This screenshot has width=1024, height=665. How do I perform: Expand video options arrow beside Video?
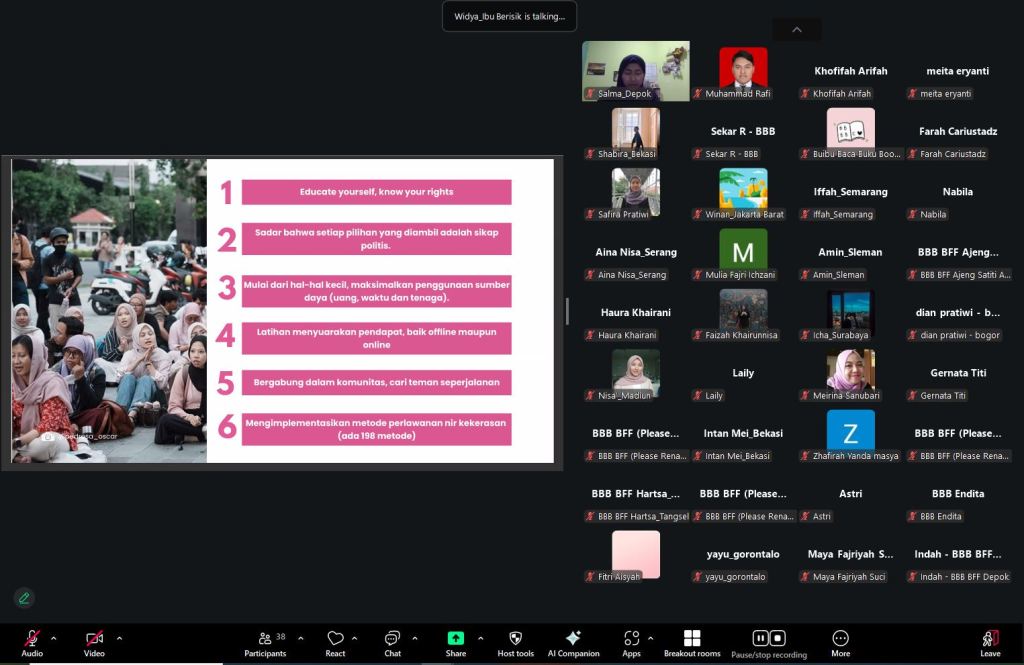pos(119,638)
